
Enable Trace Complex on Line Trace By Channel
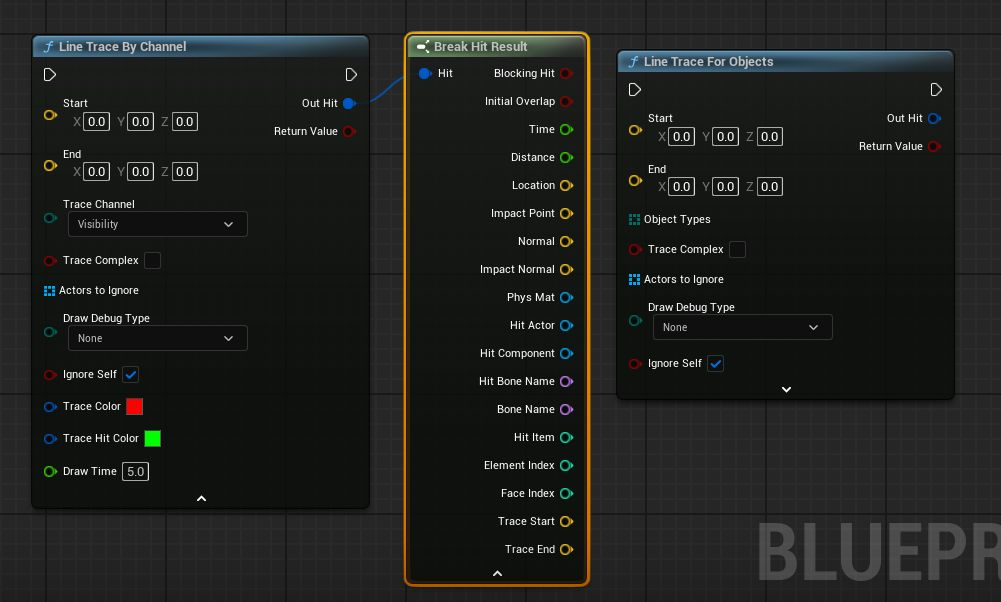[153, 260]
